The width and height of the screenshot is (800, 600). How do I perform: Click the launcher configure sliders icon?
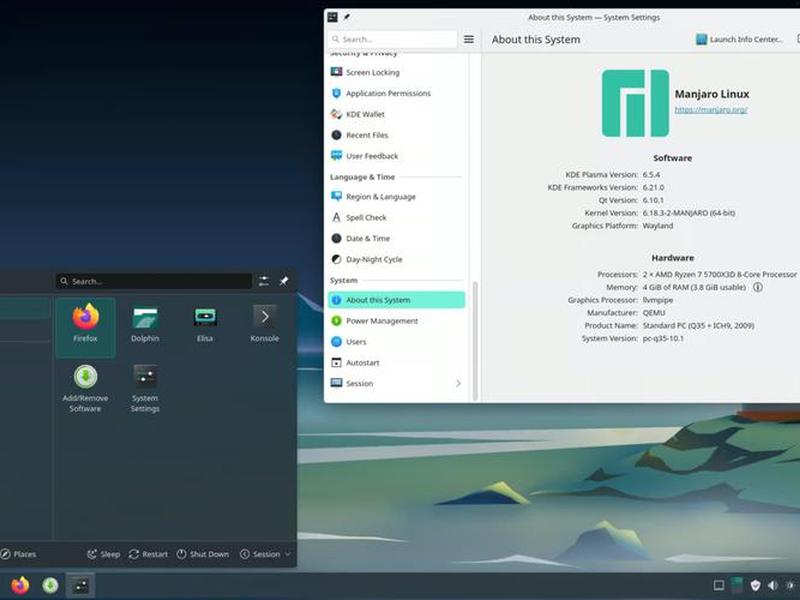pyautogui.click(x=263, y=281)
